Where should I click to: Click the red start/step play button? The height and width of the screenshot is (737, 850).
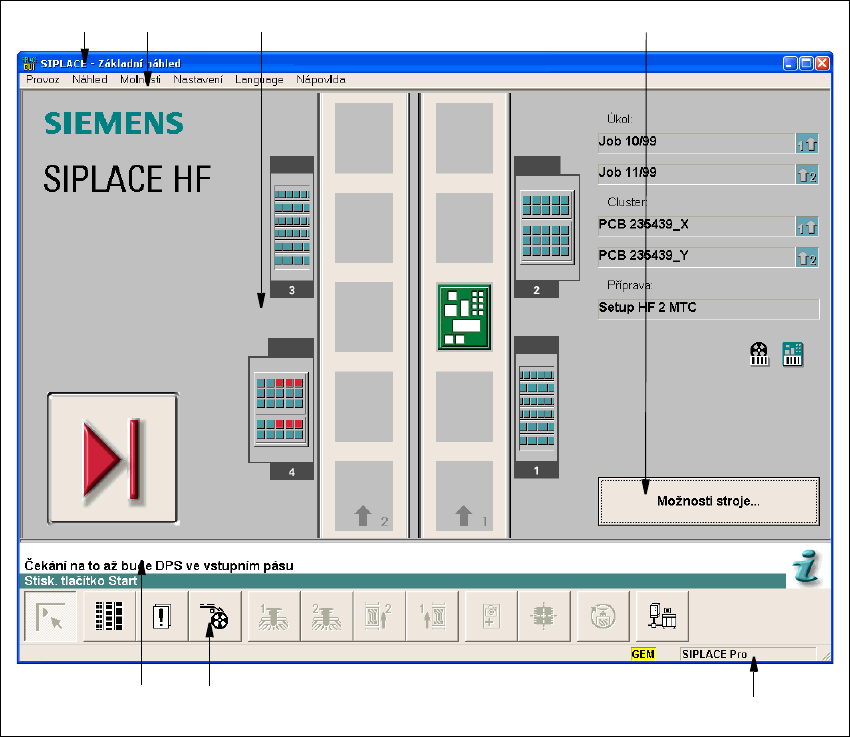113,458
